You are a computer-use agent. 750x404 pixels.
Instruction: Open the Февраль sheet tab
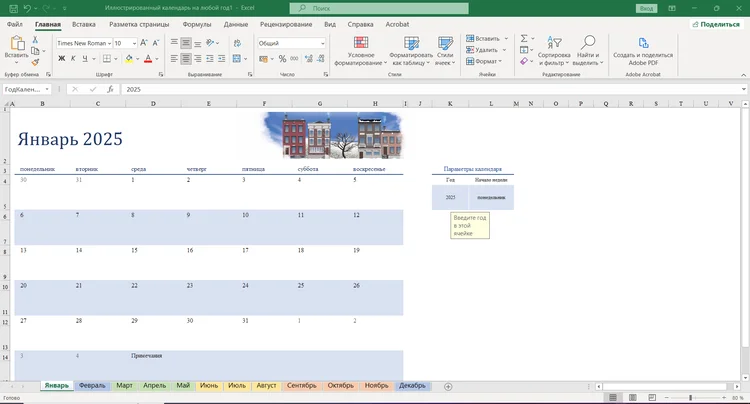tap(92, 385)
